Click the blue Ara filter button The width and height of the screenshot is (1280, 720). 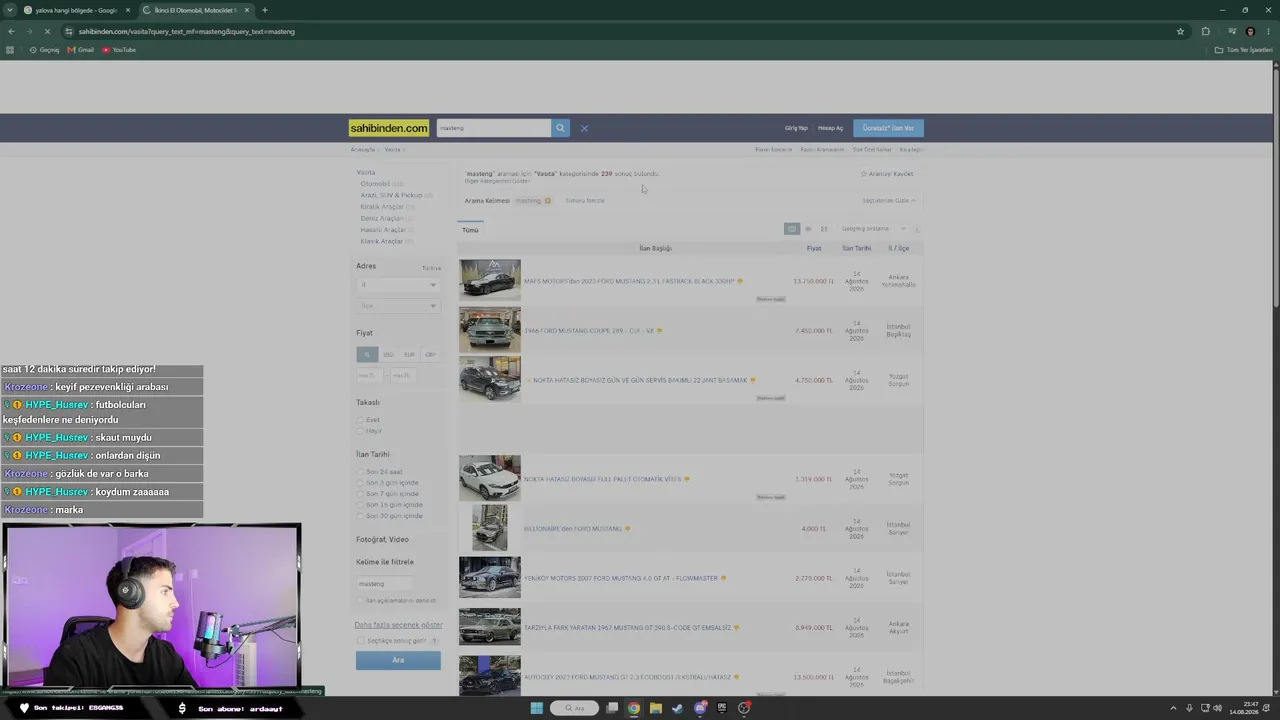pyautogui.click(x=398, y=660)
